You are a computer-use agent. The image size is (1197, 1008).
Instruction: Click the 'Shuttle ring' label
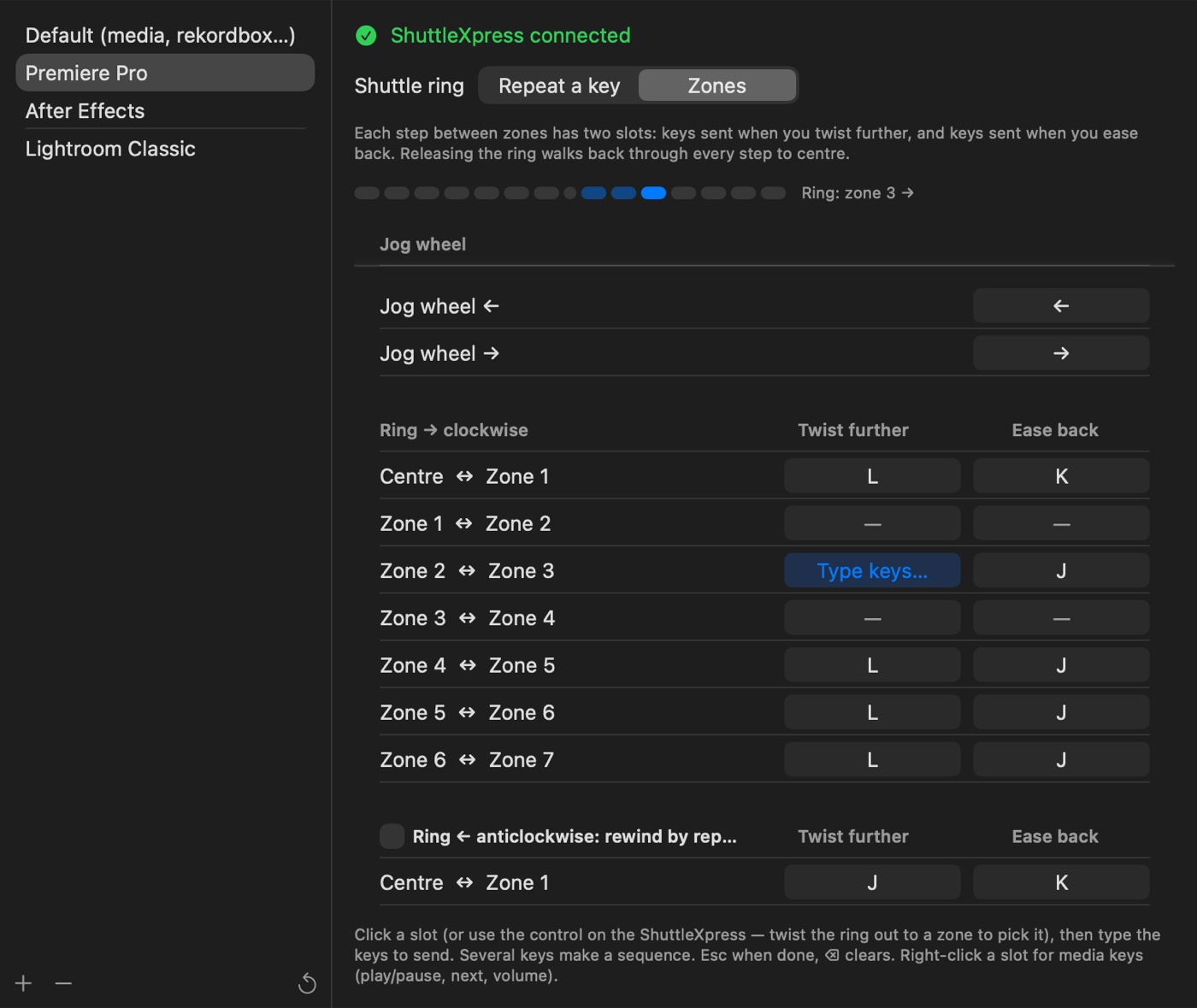(410, 85)
